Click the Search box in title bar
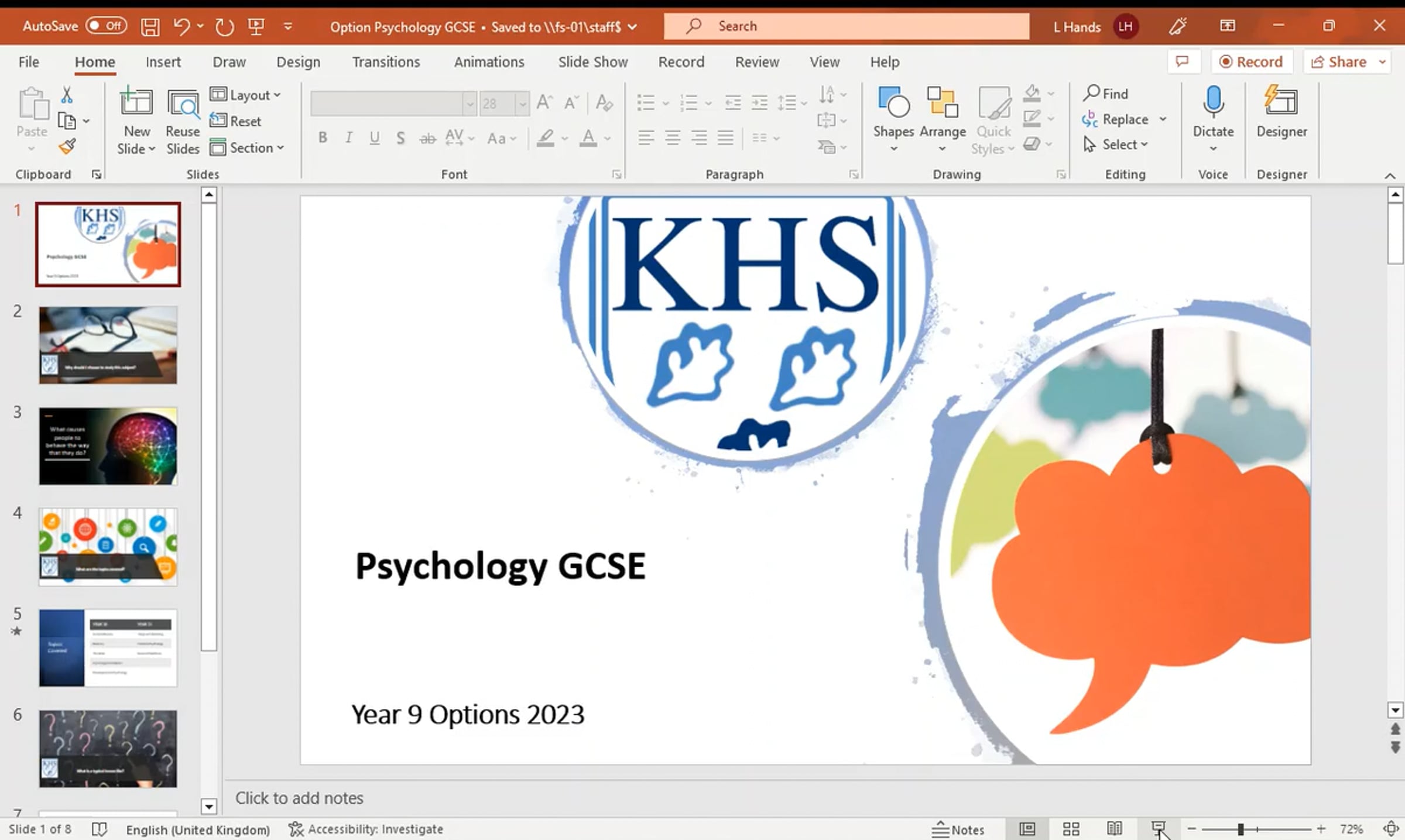1405x840 pixels. (x=847, y=26)
